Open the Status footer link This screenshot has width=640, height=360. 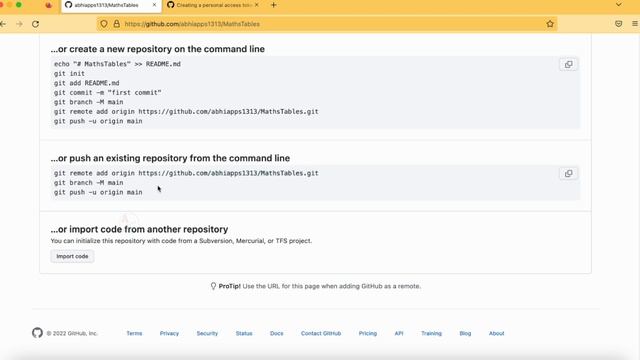[x=244, y=333]
